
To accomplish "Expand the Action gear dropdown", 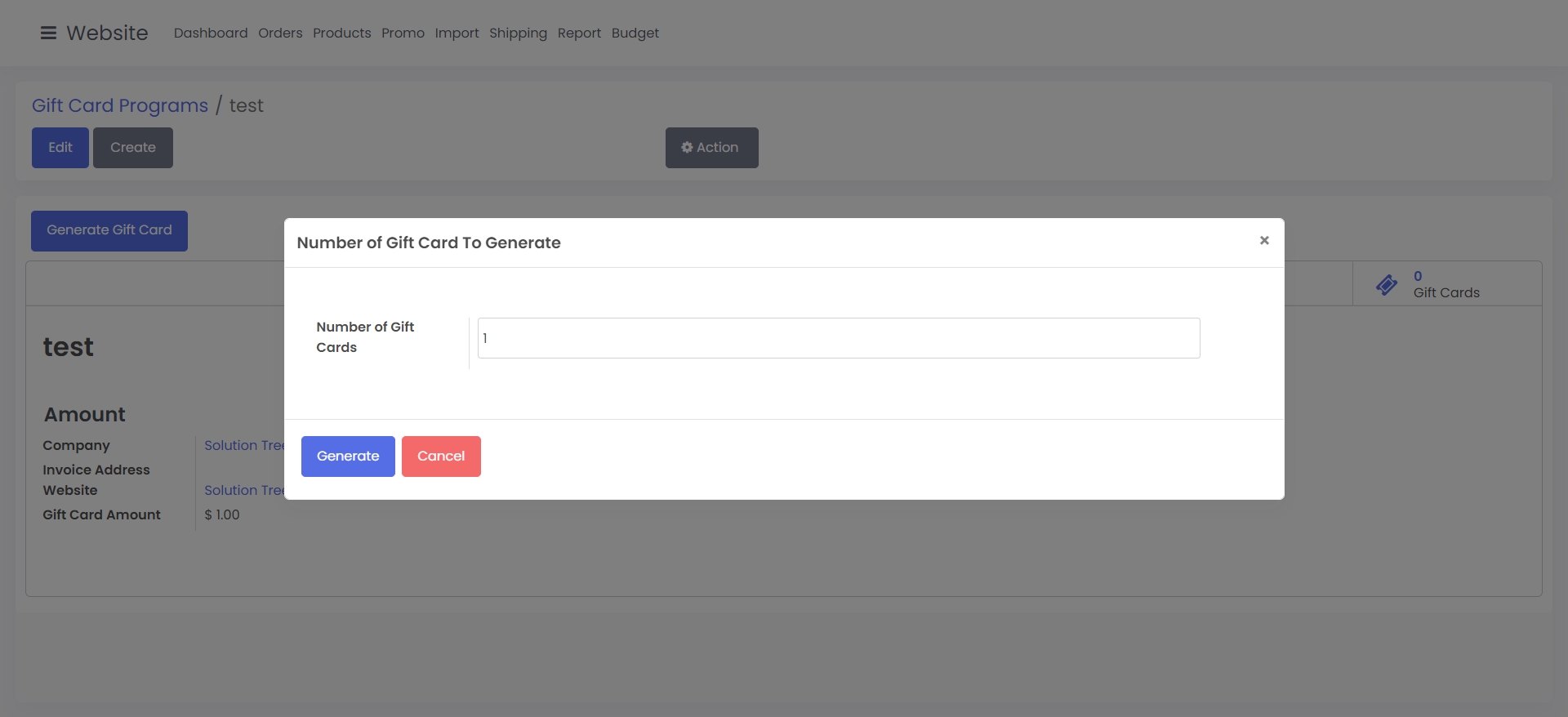I will point(711,148).
